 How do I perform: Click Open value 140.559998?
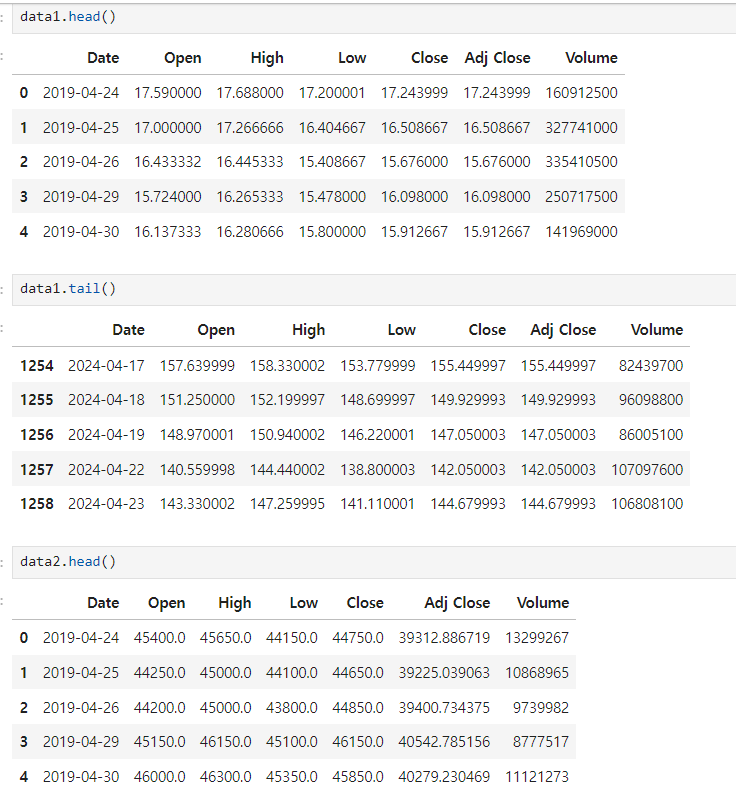pos(197,470)
